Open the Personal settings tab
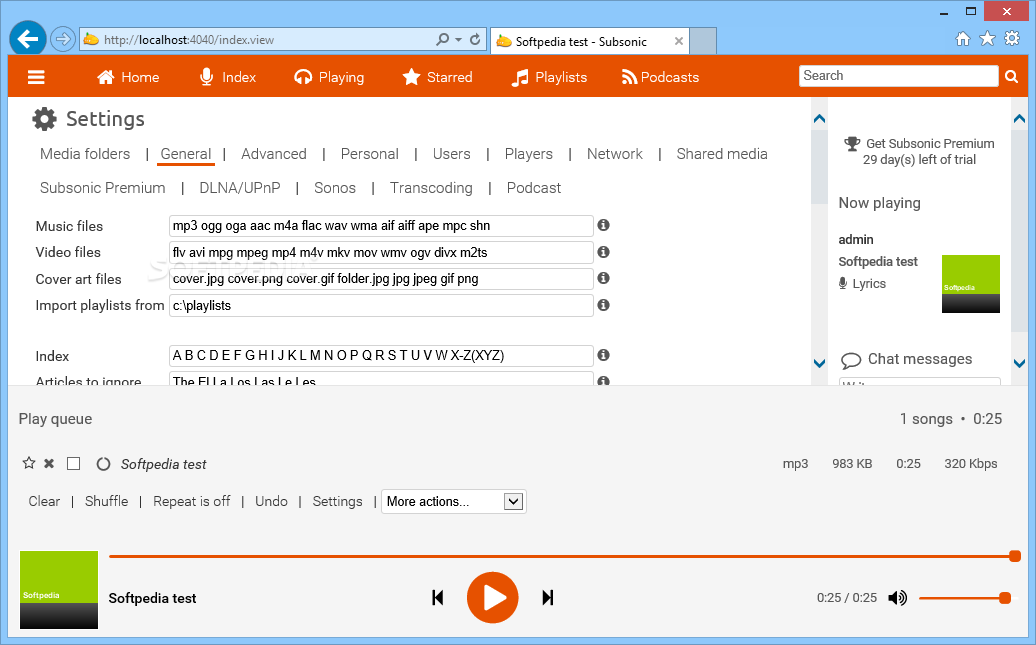 click(369, 154)
